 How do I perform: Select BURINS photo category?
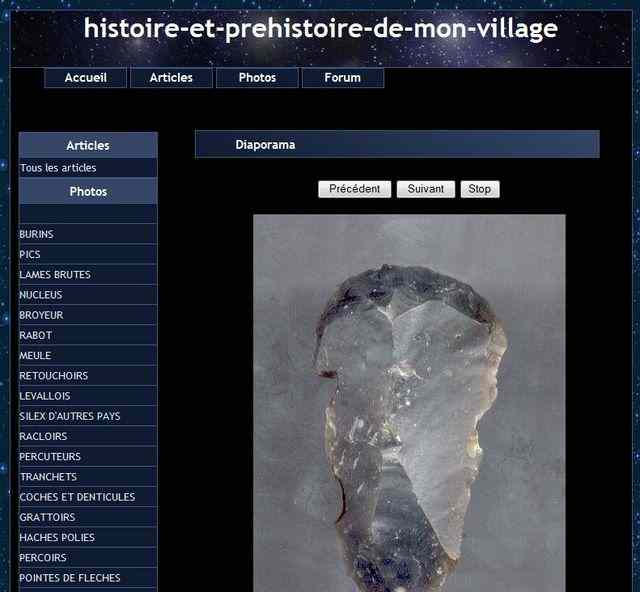point(36,234)
